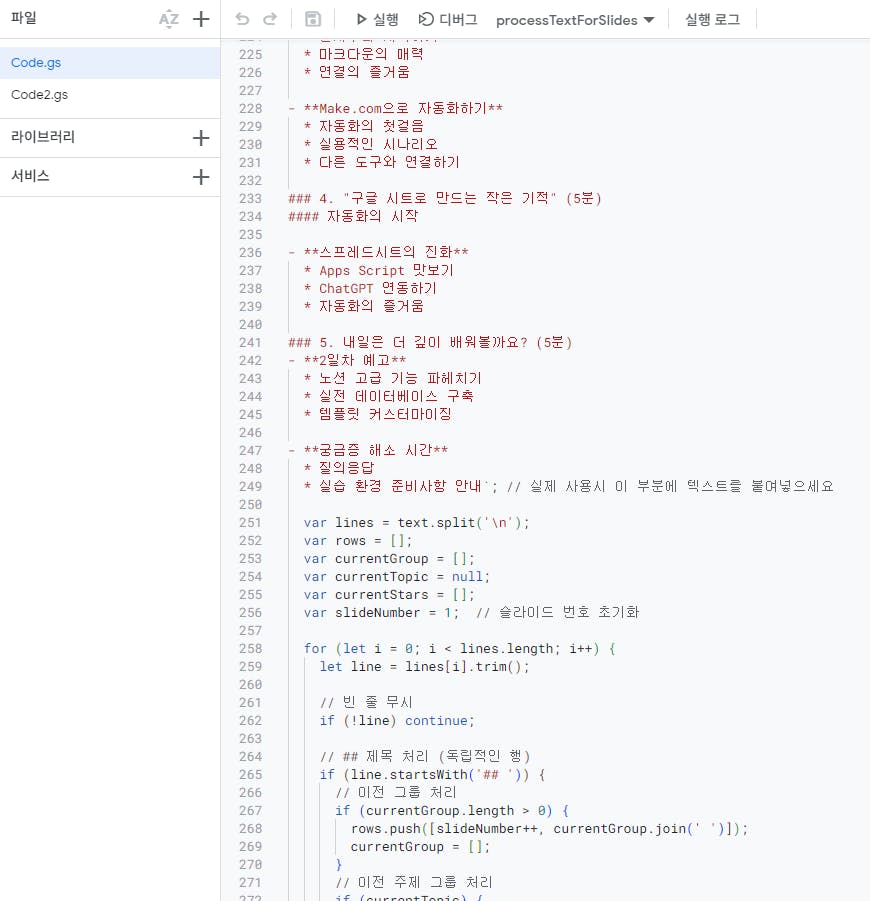Select the 파일 panel header
Screen dimensions: 870x901
24,18
